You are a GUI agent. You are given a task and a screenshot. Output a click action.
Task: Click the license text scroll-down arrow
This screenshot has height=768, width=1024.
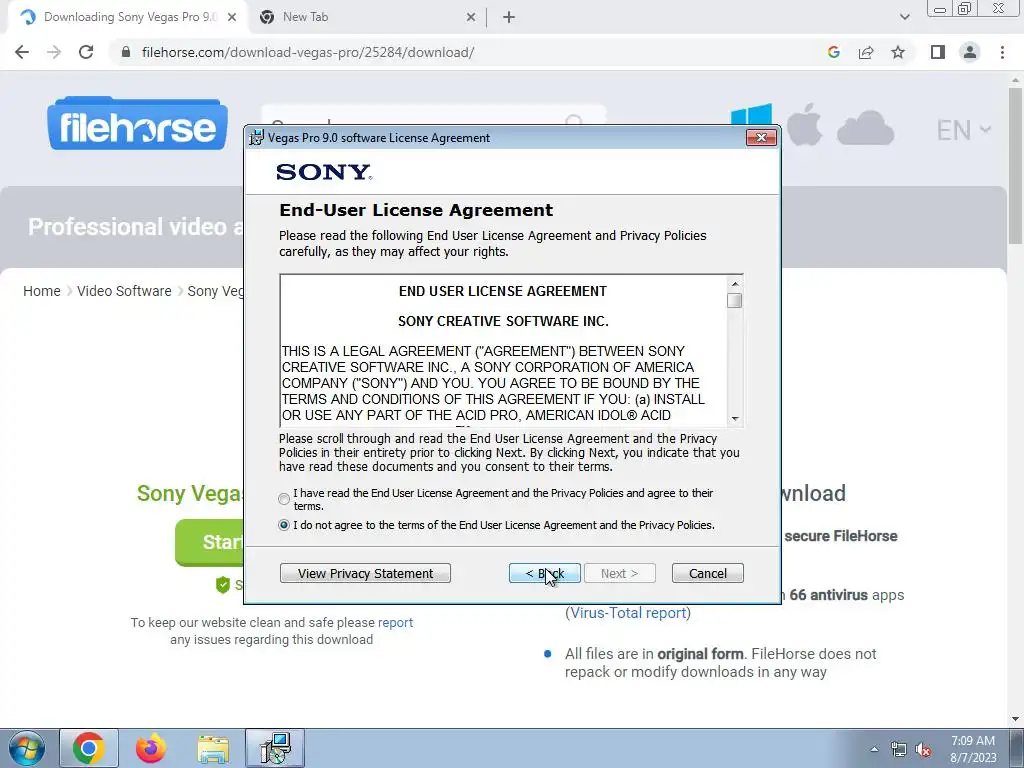tap(735, 419)
